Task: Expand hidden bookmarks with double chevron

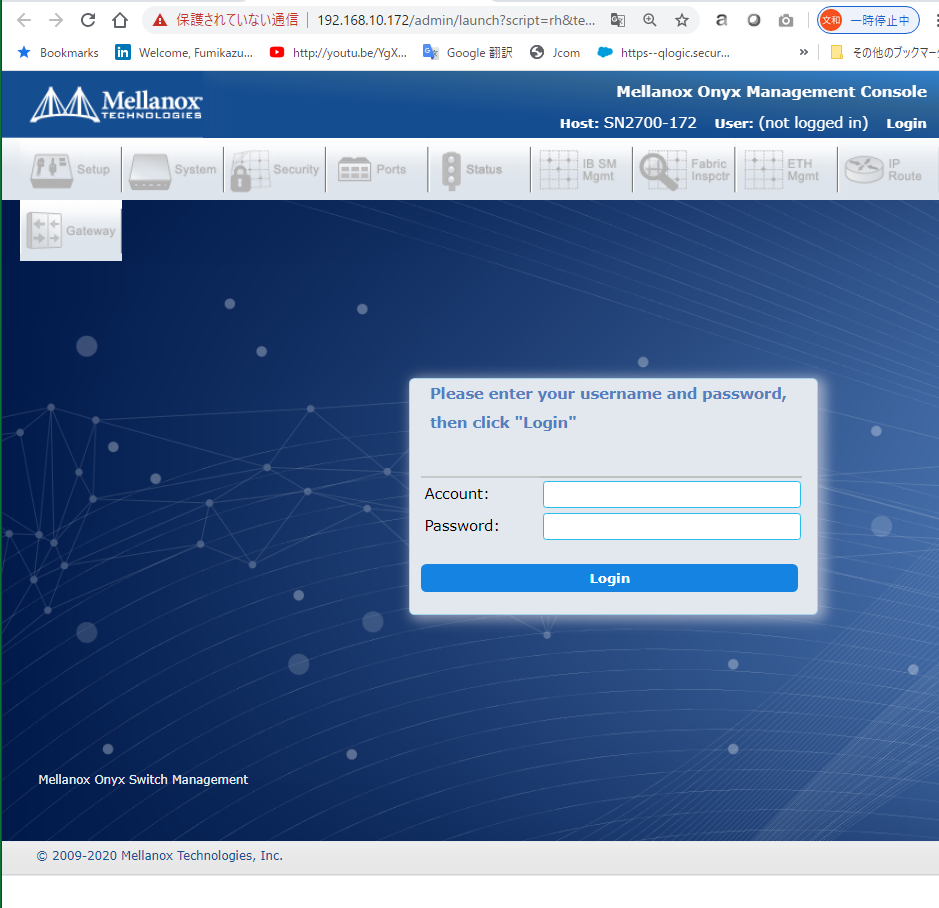Action: click(804, 53)
